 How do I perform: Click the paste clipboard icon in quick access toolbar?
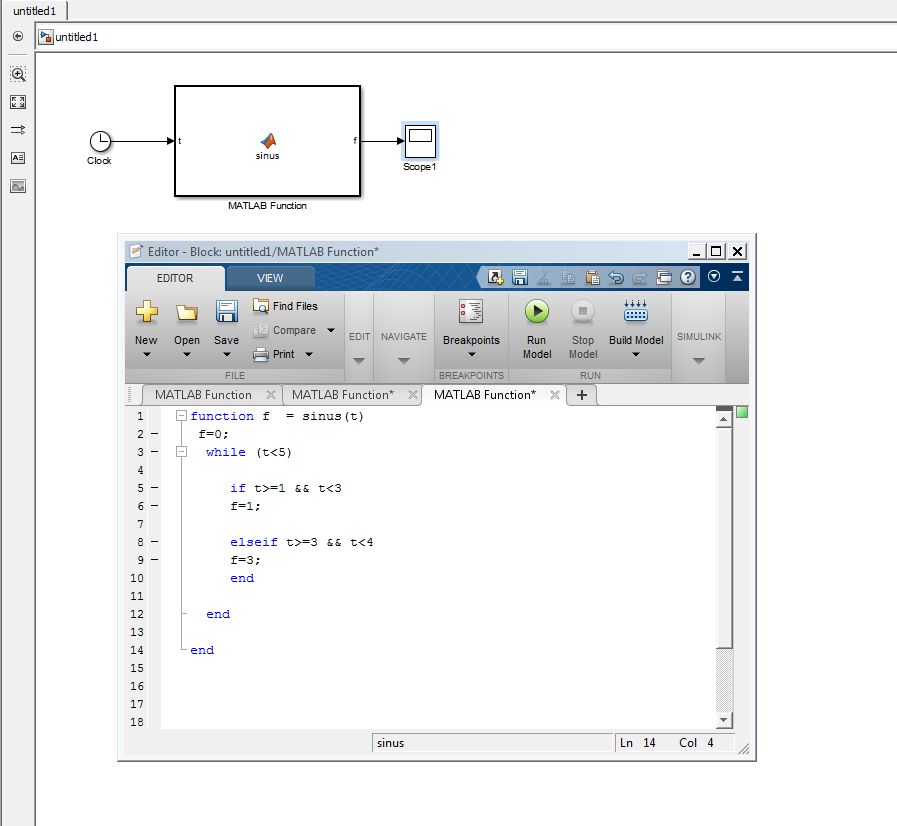(592, 278)
